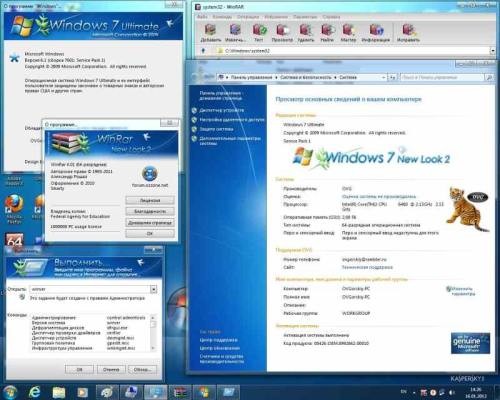Click the Control Panel search field
Viewport: 500px width, 400px height.
[x=442, y=77]
